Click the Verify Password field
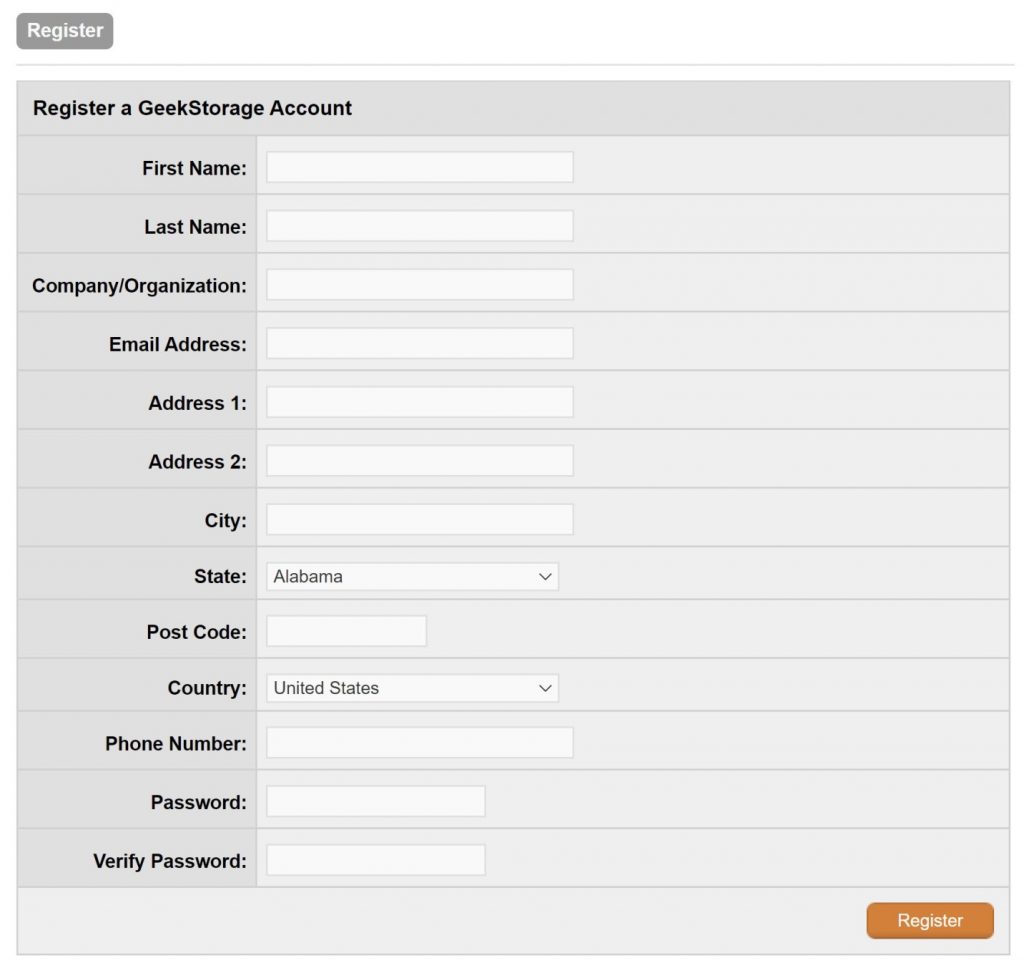Viewport: 1024px width, 963px height. (376, 860)
